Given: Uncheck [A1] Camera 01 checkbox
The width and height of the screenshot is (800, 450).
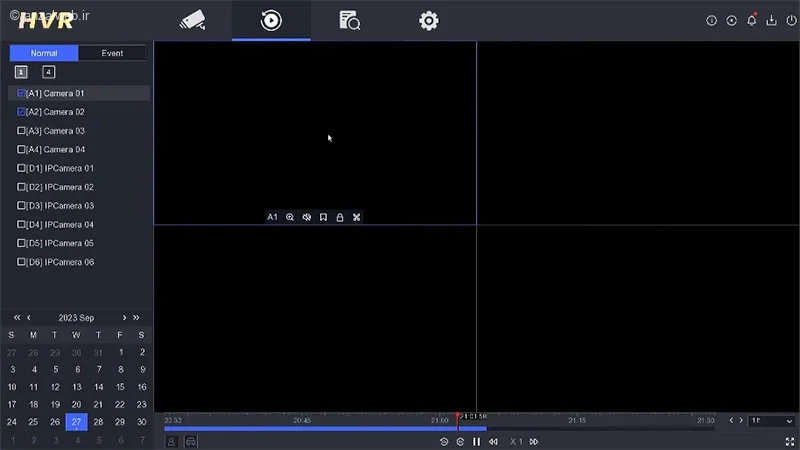Looking at the screenshot, I should [21, 93].
